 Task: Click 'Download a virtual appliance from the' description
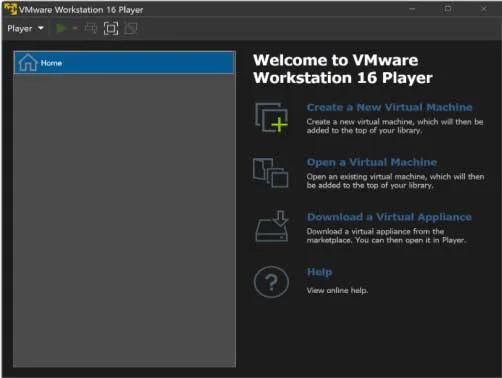[375, 231]
